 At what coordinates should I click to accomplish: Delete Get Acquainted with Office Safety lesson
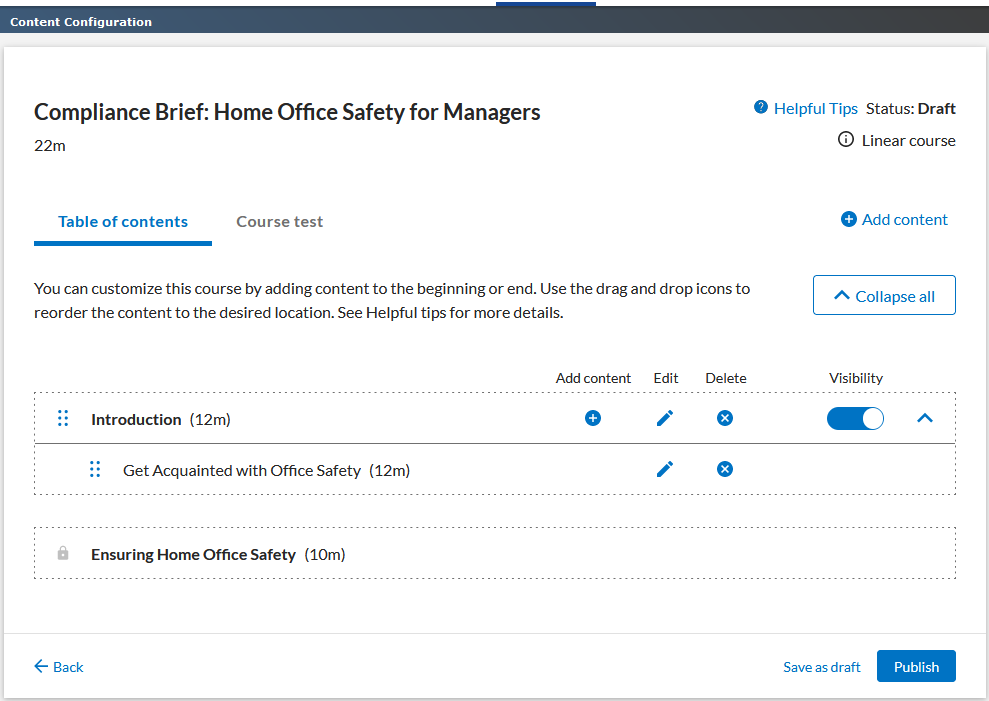tap(725, 469)
